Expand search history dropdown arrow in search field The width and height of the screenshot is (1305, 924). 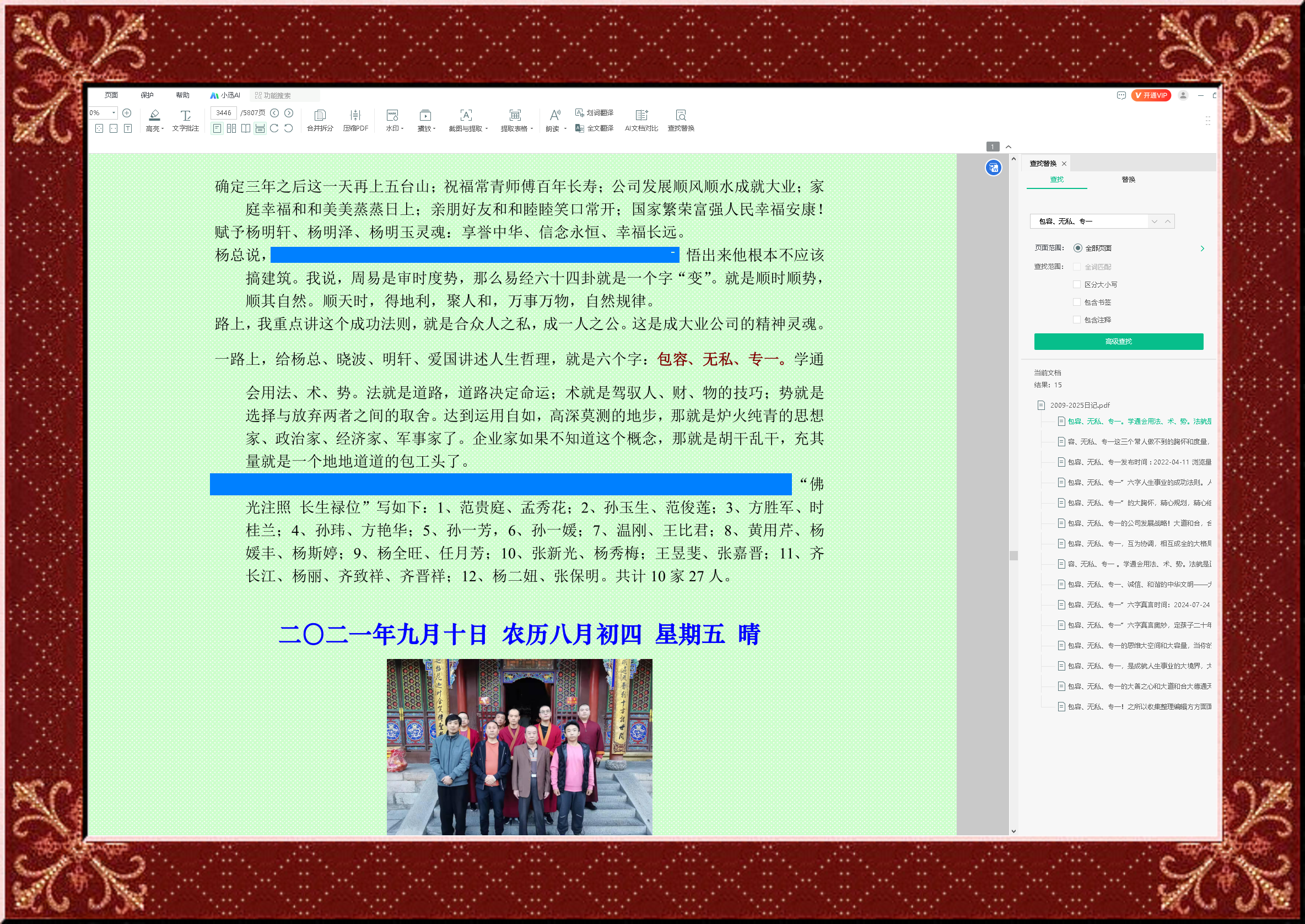click(x=1155, y=221)
